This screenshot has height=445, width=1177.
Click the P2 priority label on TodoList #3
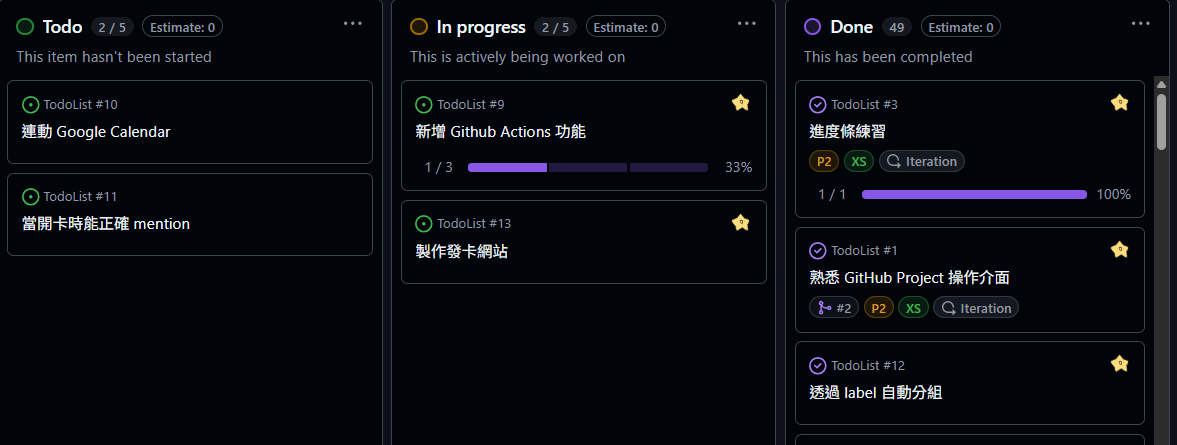tap(824, 161)
